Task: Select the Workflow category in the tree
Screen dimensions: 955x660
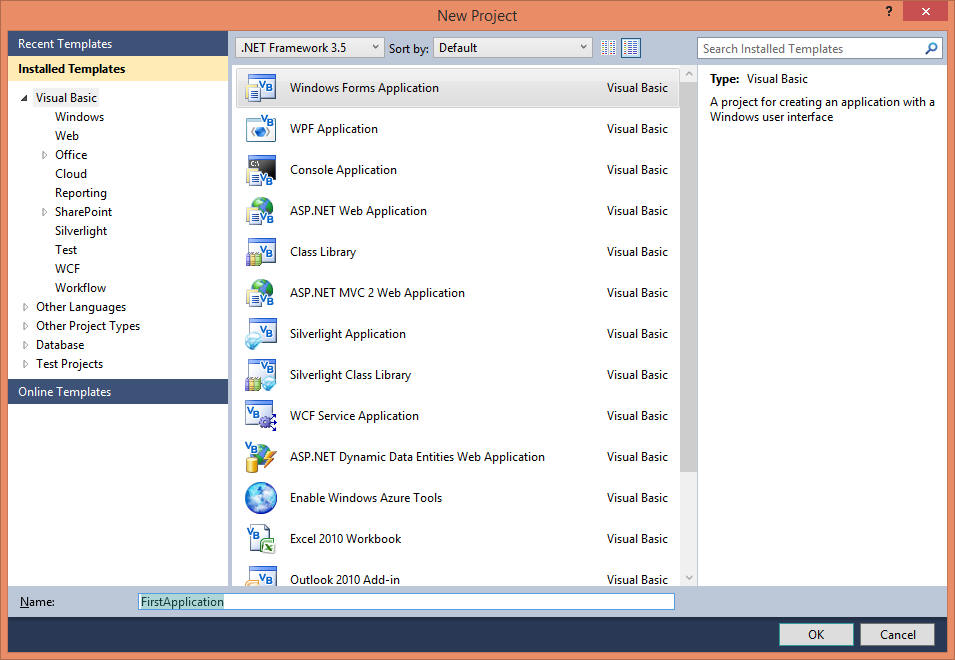Action: point(80,288)
